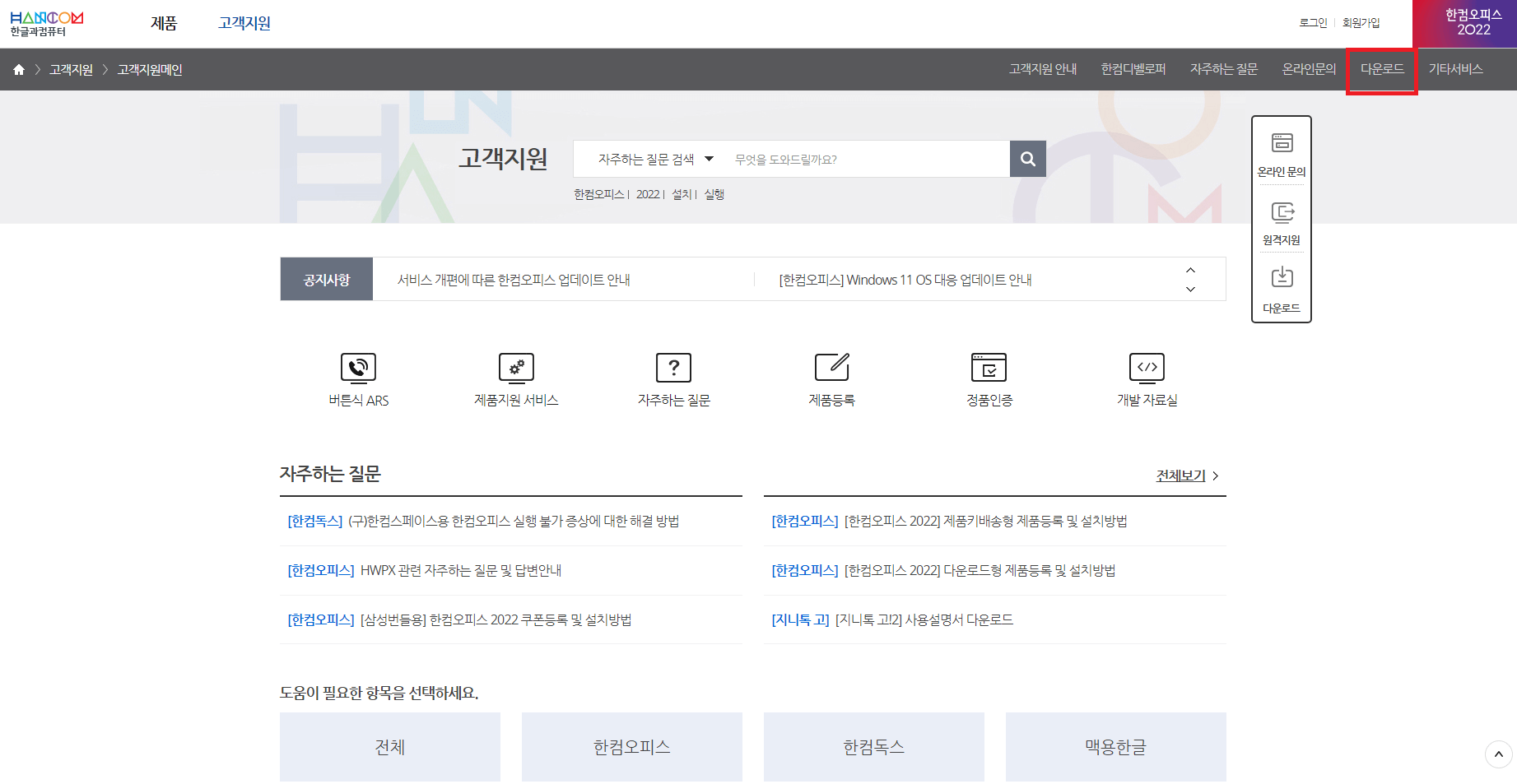Click the 전체보기 link for FAQs
The height and width of the screenshot is (784, 1517).
1183,476
